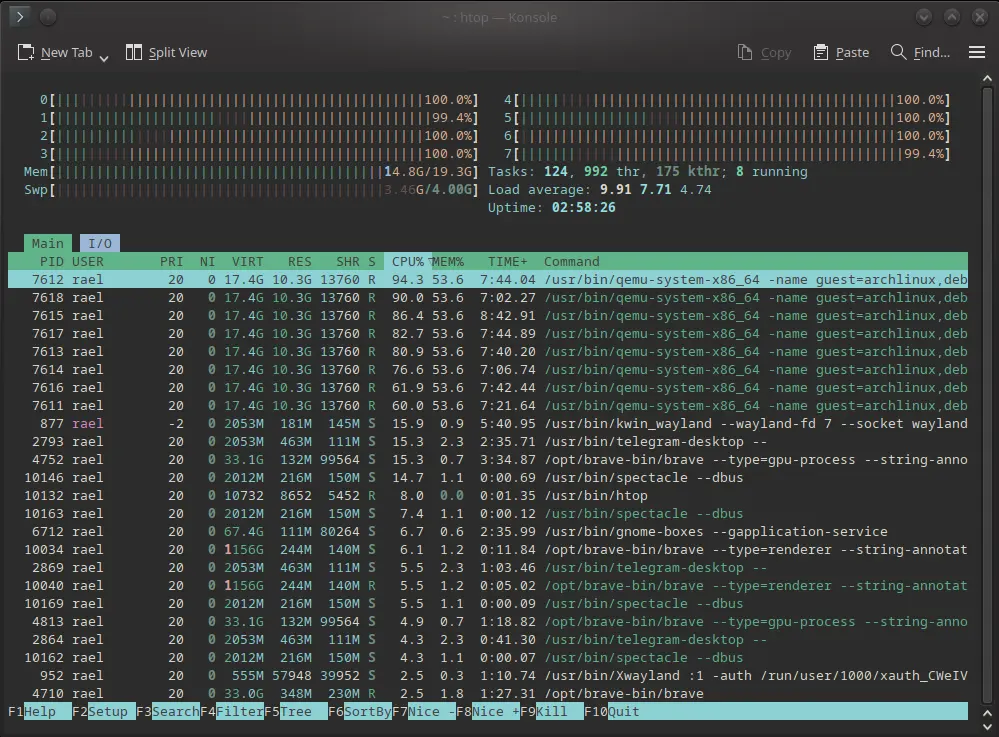Open Find with the magnifier icon
Screen dimensions: 999x737
898,52
